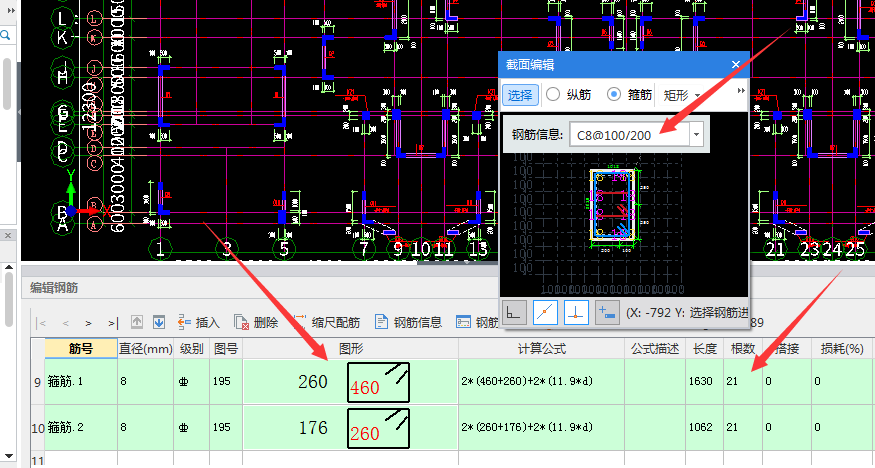Click lower left panel scroll-down arrow

8,457
